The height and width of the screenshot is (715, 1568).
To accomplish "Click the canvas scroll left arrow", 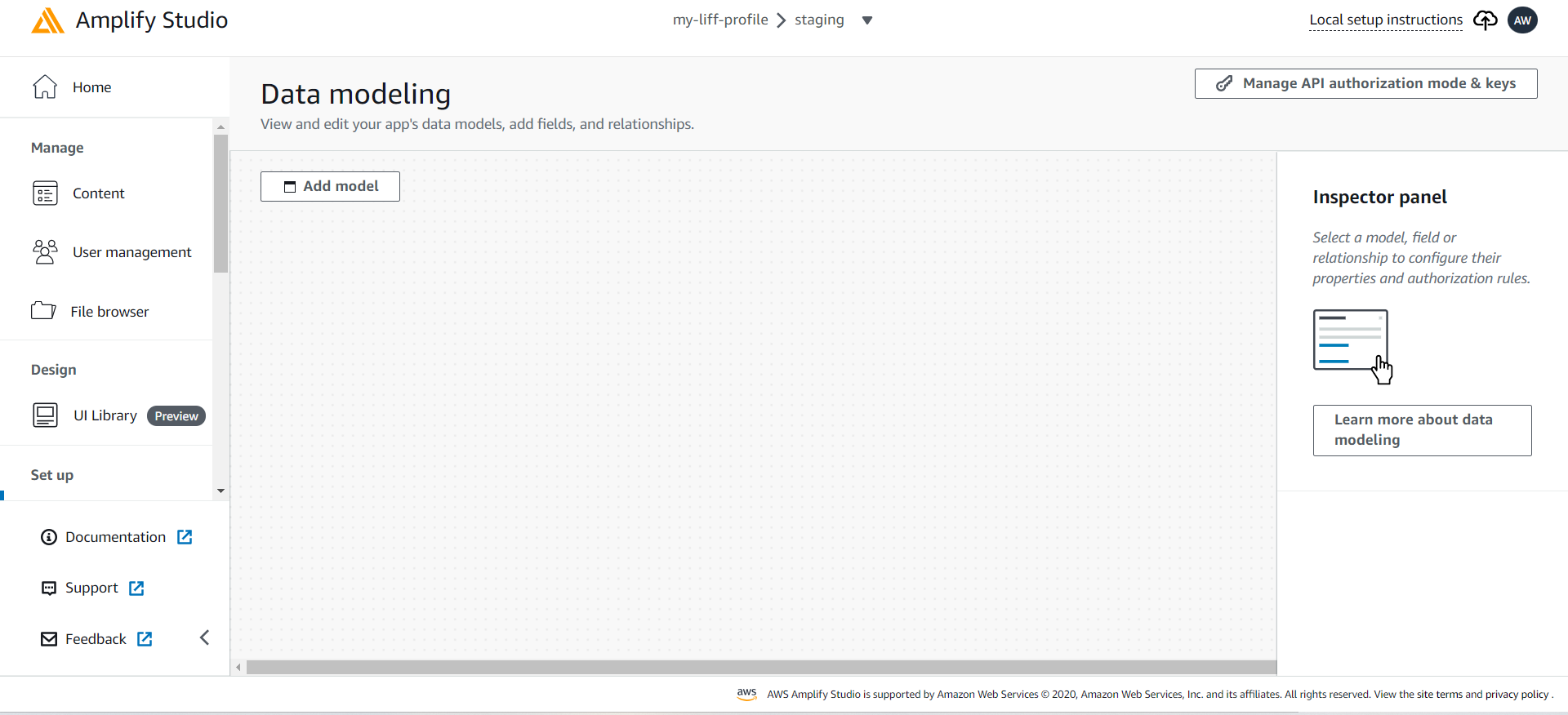I will 238,668.
